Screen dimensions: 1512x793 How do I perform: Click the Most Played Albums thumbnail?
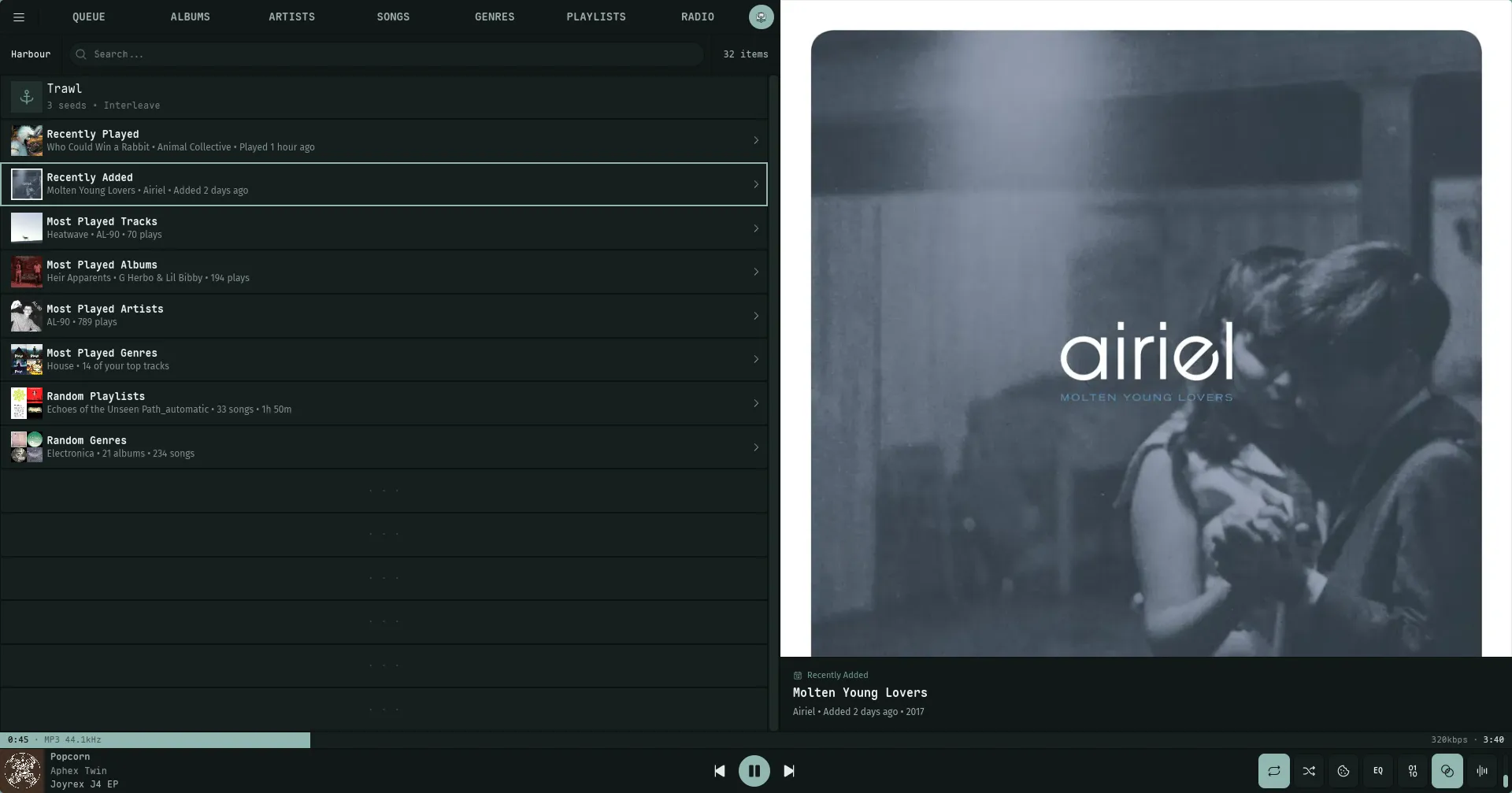(27, 272)
